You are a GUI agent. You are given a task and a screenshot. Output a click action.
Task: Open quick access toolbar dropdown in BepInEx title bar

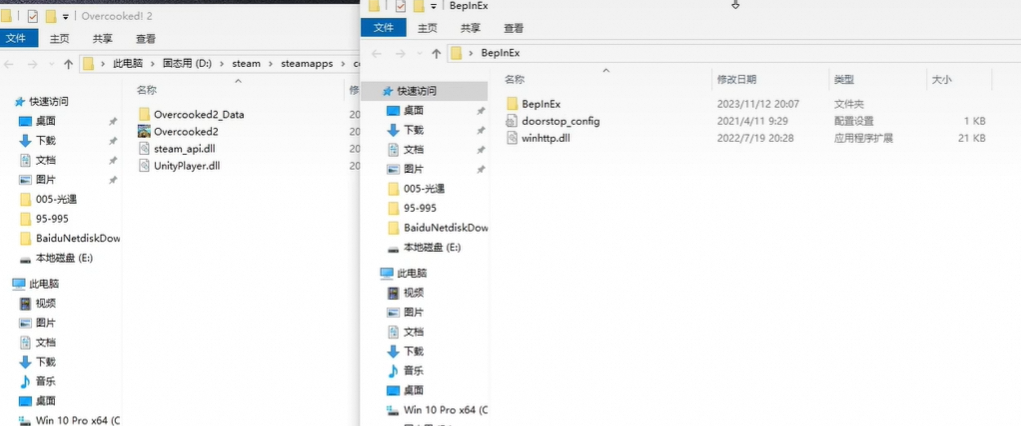click(x=433, y=7)
